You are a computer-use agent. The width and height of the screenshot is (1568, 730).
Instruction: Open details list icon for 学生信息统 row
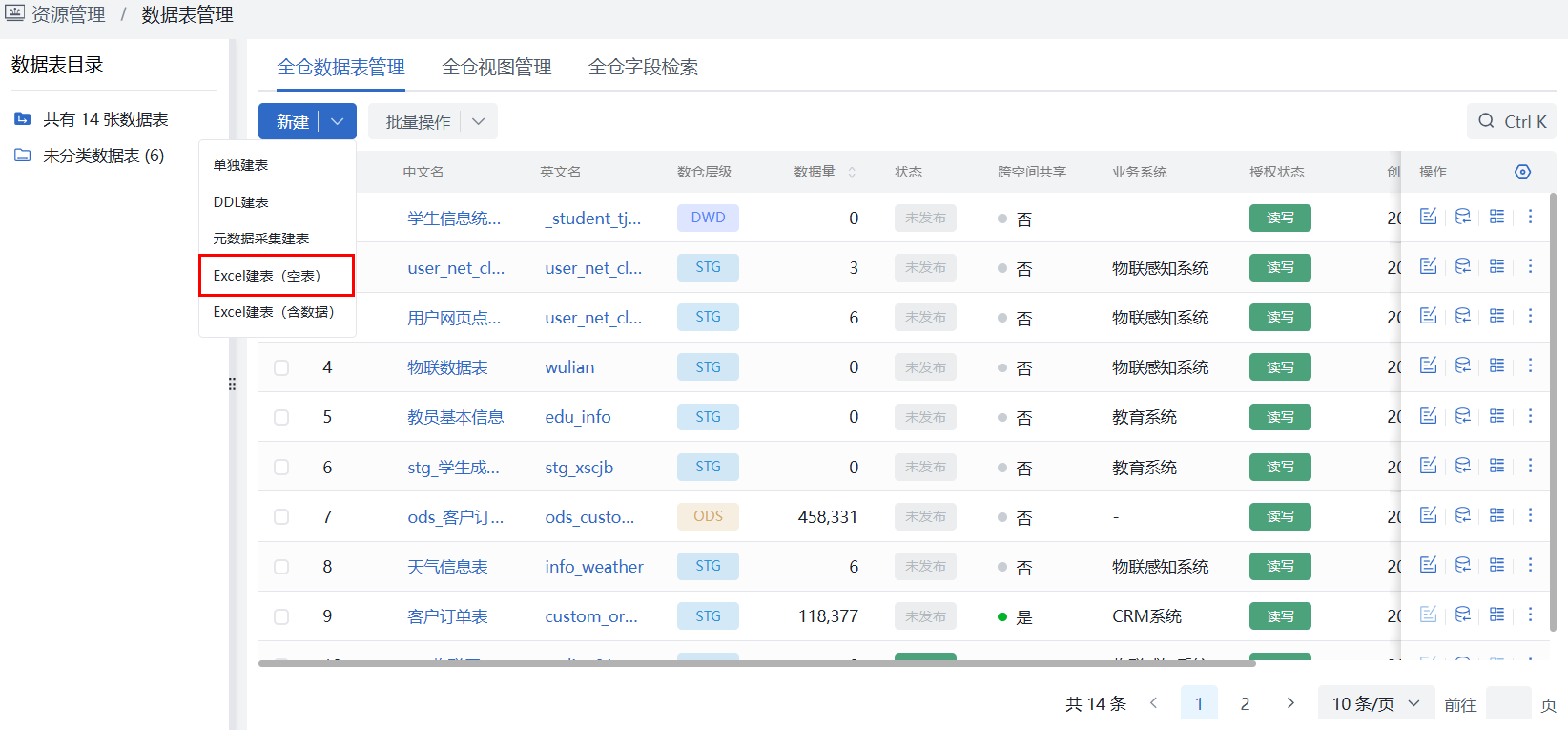(1497, 217)
